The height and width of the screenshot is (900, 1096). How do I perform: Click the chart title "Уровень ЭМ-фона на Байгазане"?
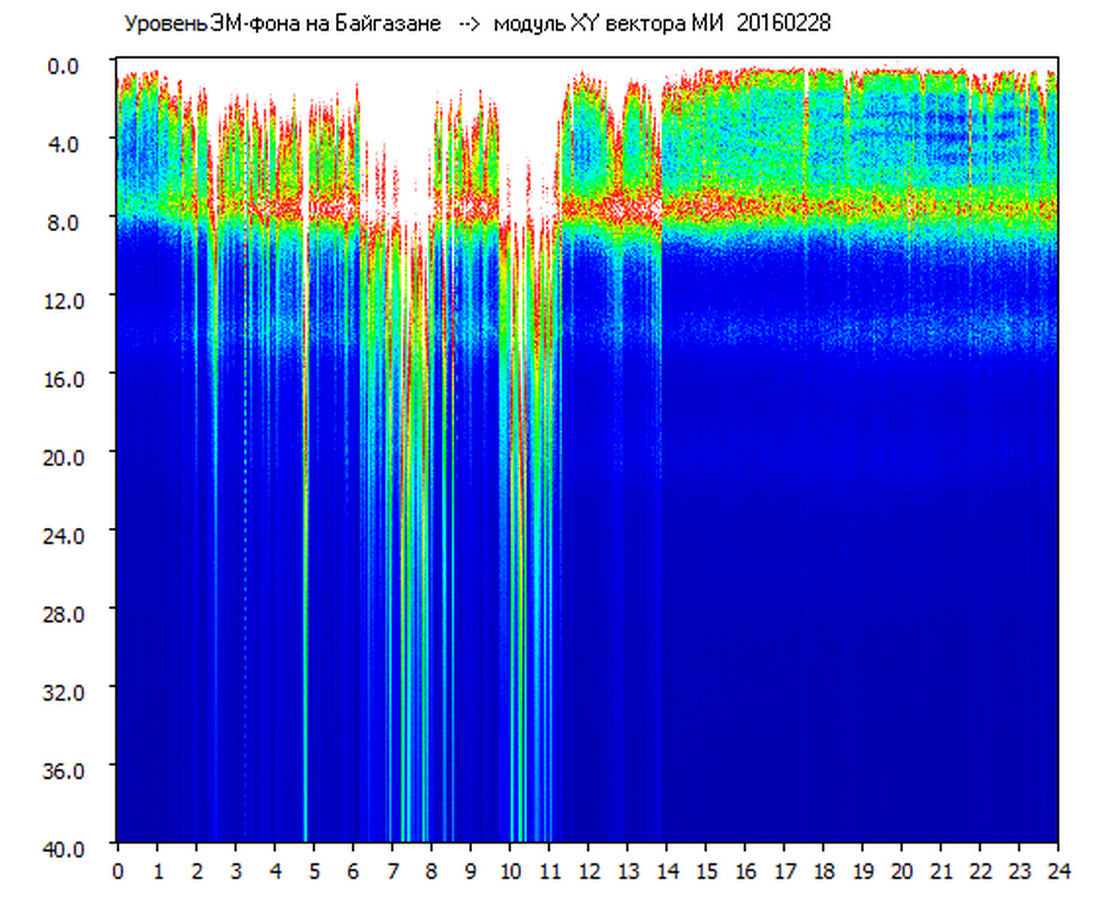(282, 24)
